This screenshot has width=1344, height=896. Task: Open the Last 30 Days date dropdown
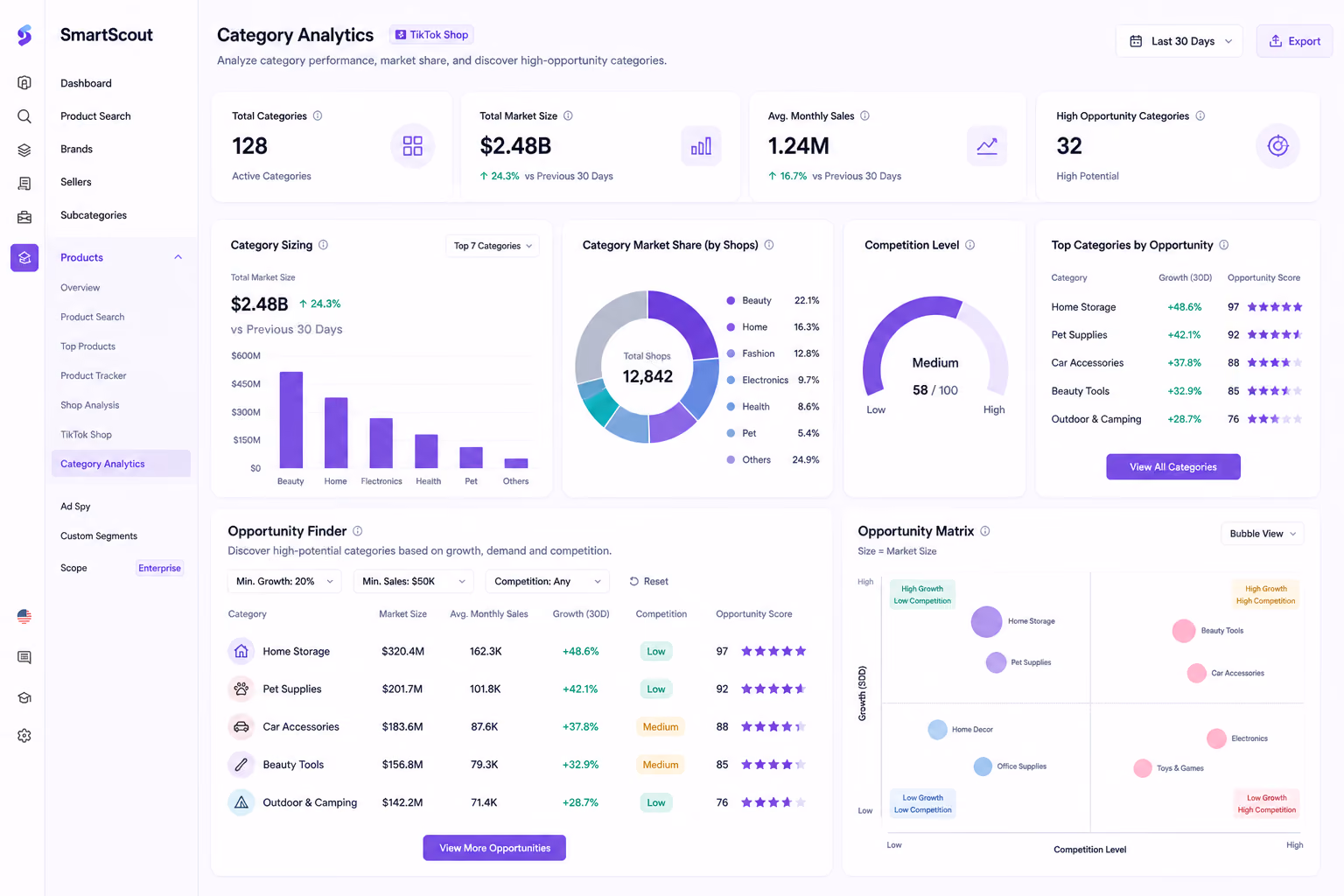click(x=1179, y=41)
